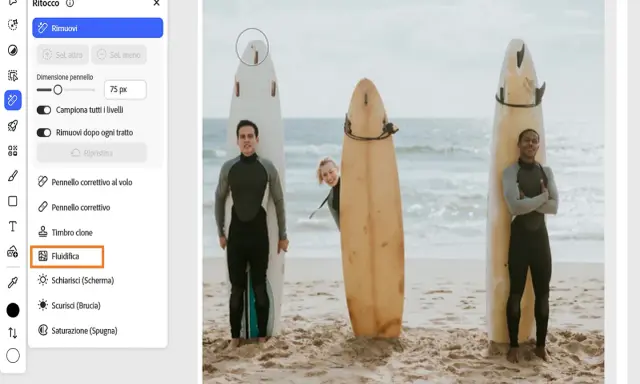The image size is (640, 384).
Task: Open the shapes grid tool icon
Action: pyautogui.click(x=13, y=151)
